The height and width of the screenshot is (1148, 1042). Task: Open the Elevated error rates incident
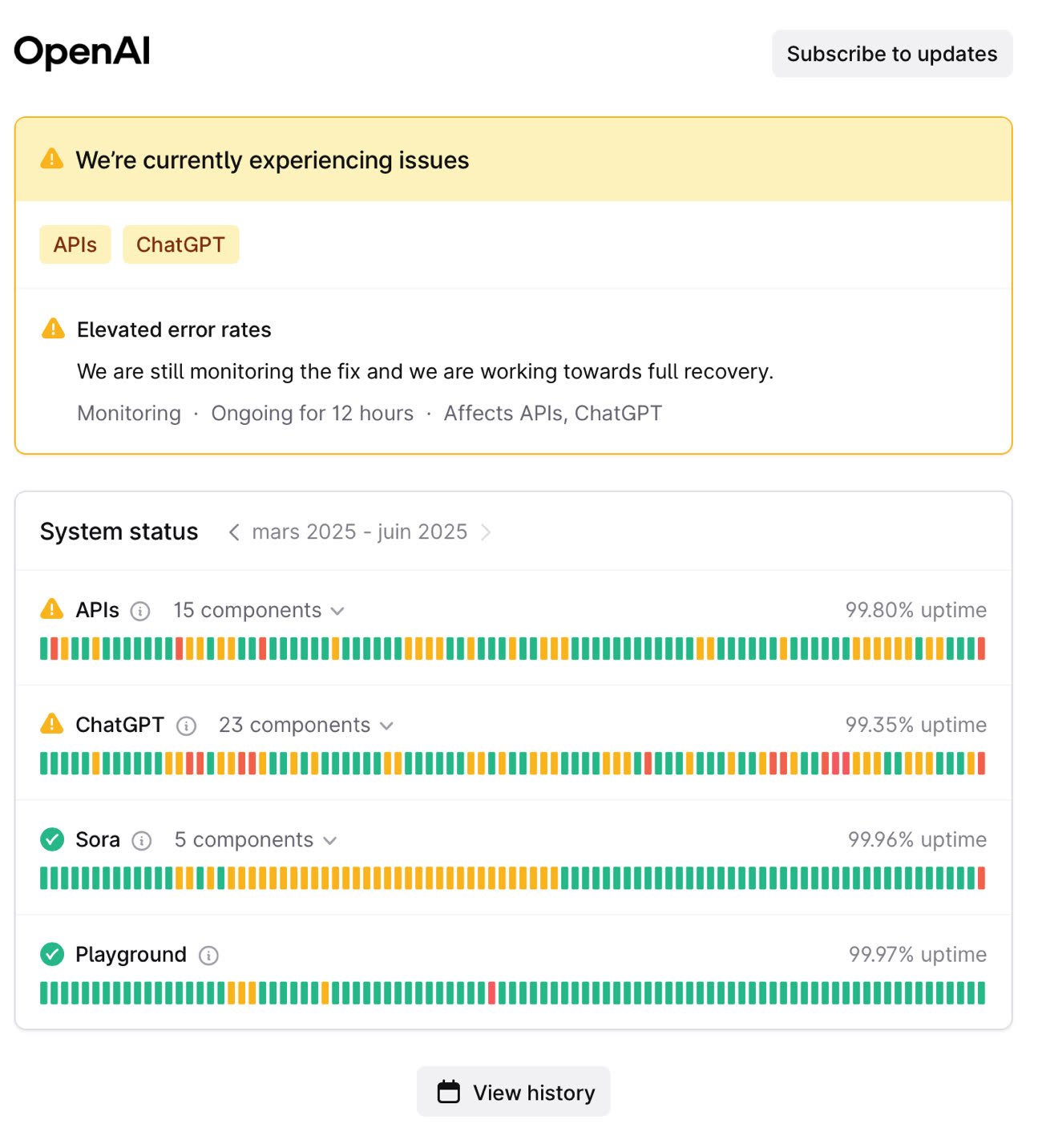pos(174,329)
